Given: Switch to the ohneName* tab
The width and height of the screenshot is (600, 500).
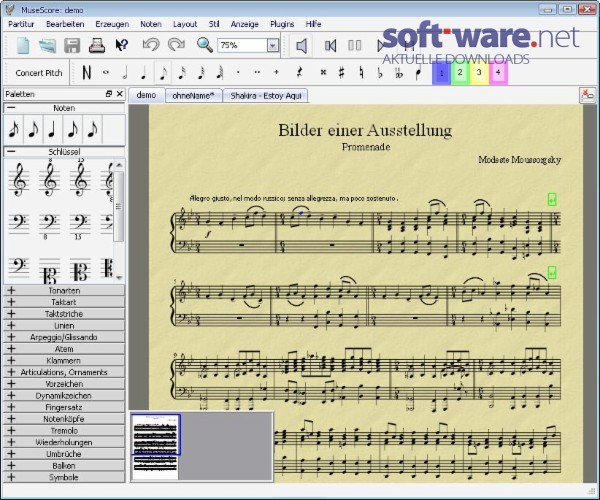Looking at the screenshot, I should (x=193, y=96).
